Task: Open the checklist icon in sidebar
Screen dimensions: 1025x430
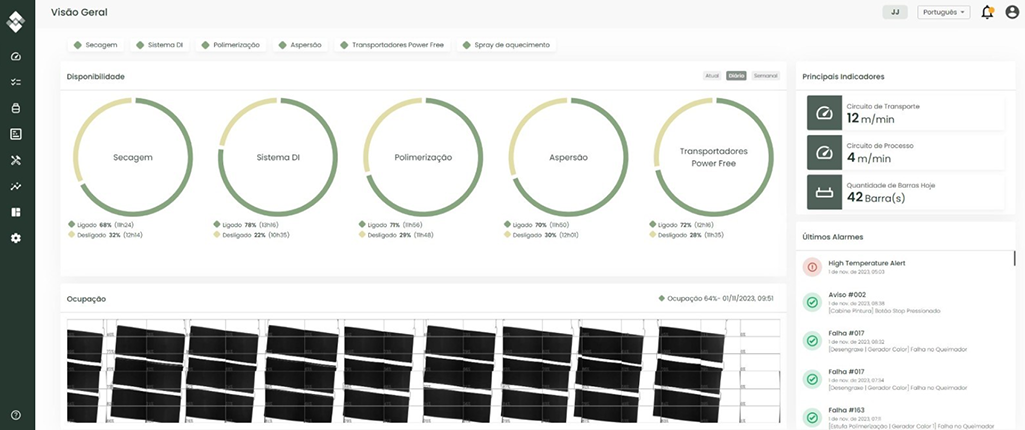Action: [x=16, y=82]
